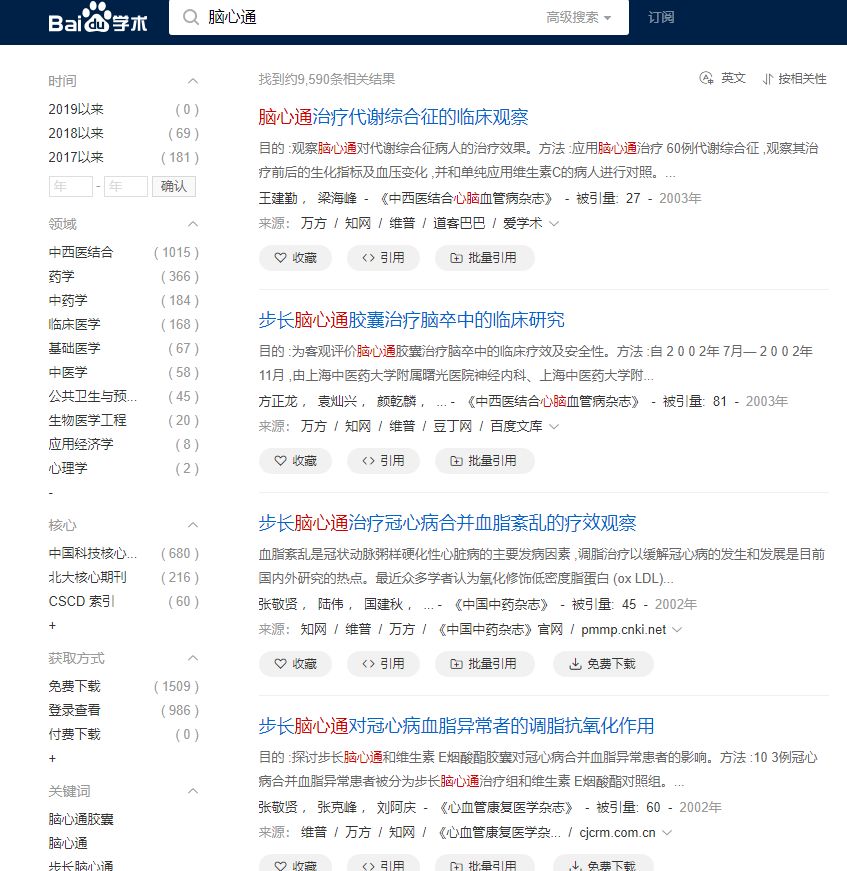This screenshot has height=871, width=847.
Task: Open title 脑心通治疗代谢综合征的临床观察
Action: (393, 117)
